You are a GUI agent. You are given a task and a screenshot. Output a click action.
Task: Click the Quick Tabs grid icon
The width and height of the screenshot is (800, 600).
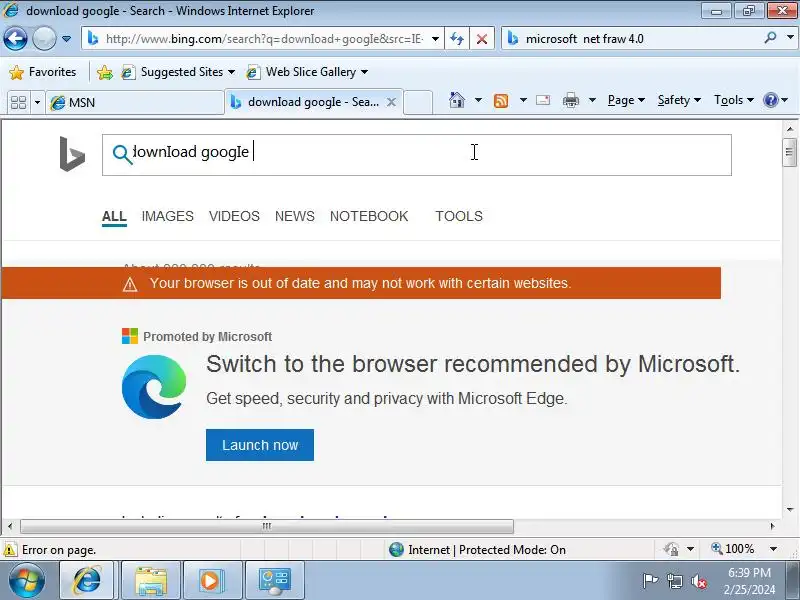[18, 103]
